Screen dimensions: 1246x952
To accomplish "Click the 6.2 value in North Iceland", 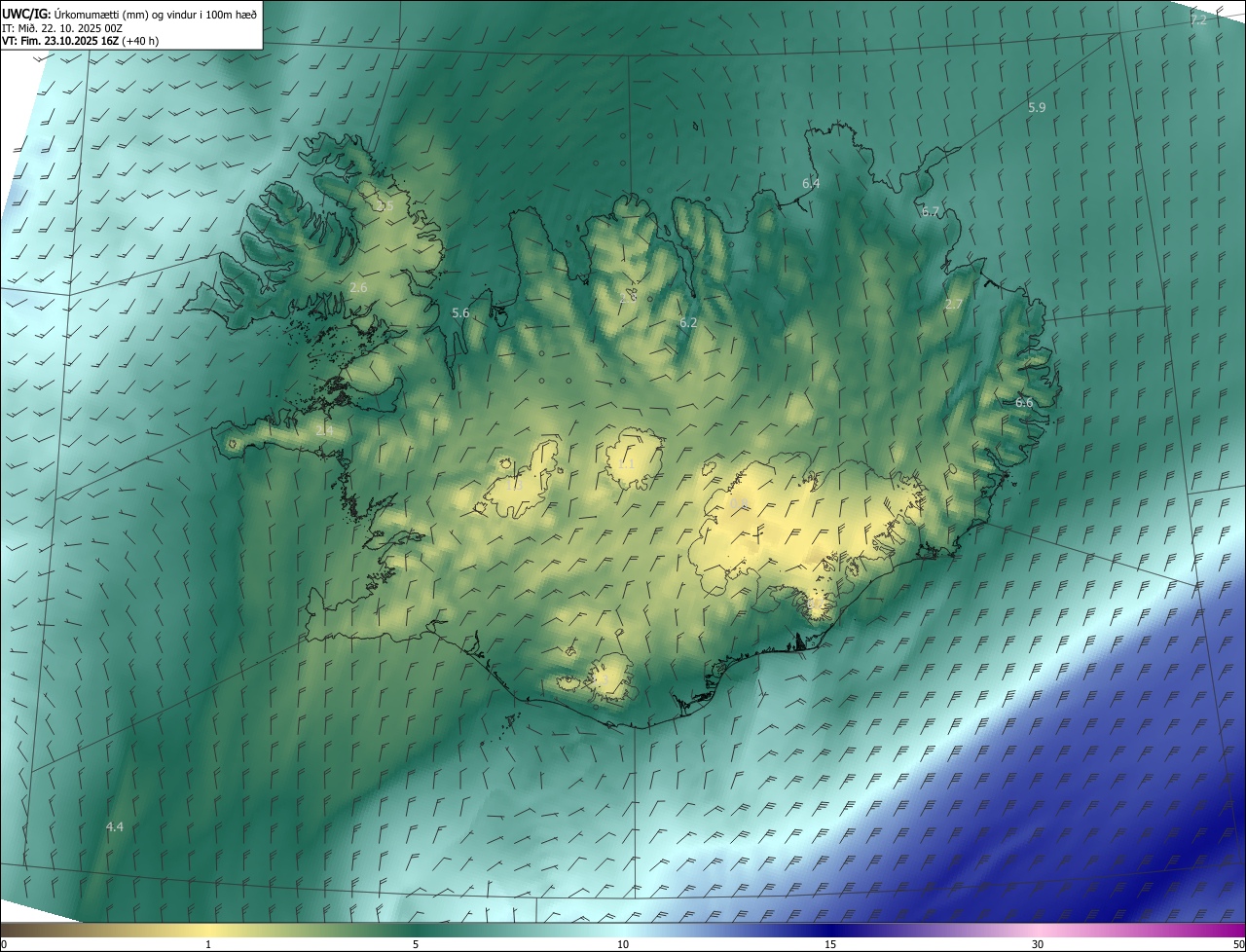I will pyautogui.click(x=688, y=322).
